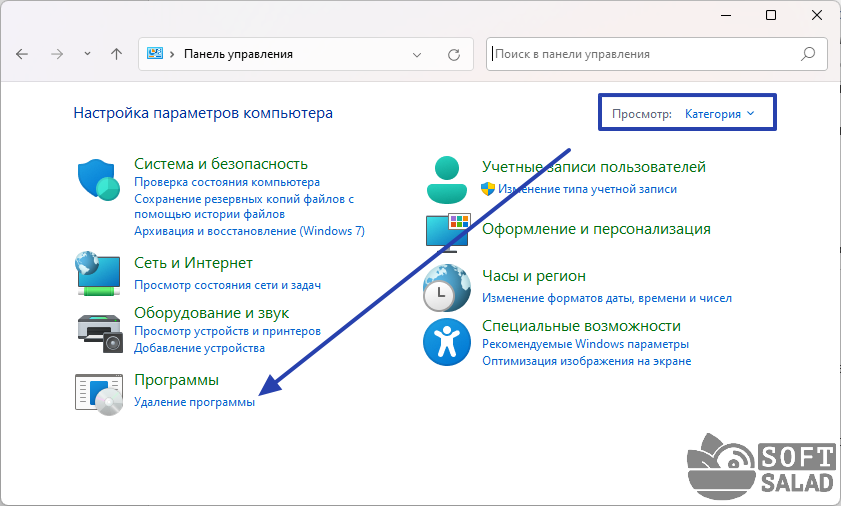Screen dimensions: 841x506
Task: Refresh the Control Panel view
Action: click(x=454, y=55)
